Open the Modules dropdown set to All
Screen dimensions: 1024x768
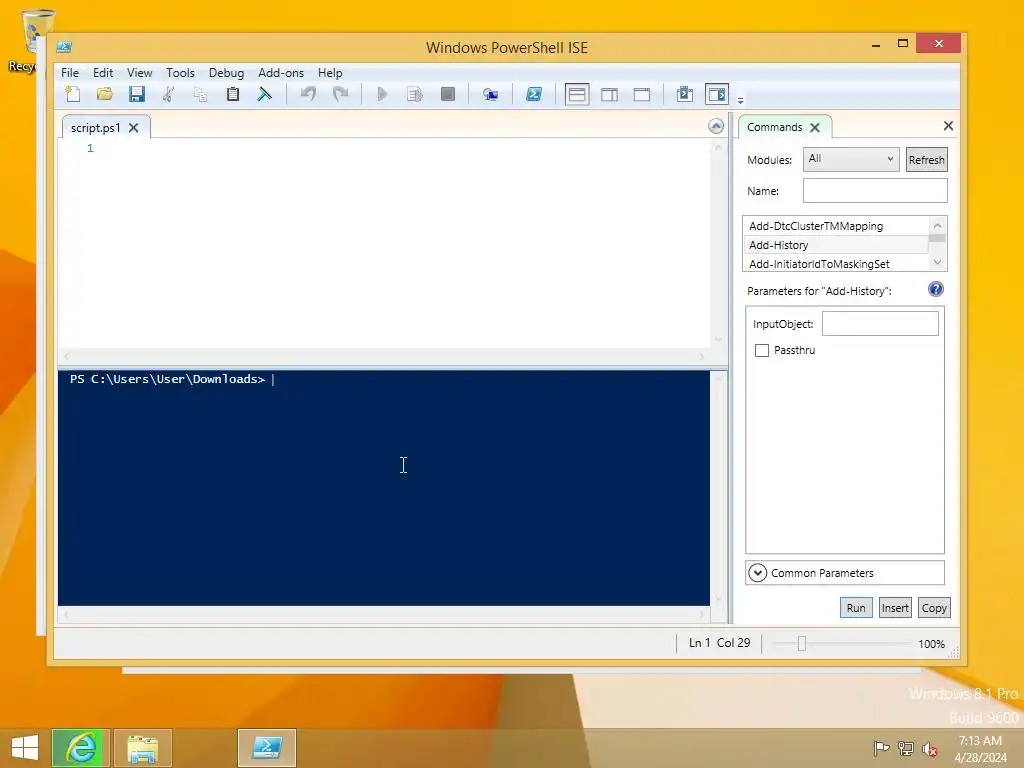point(851,159)
